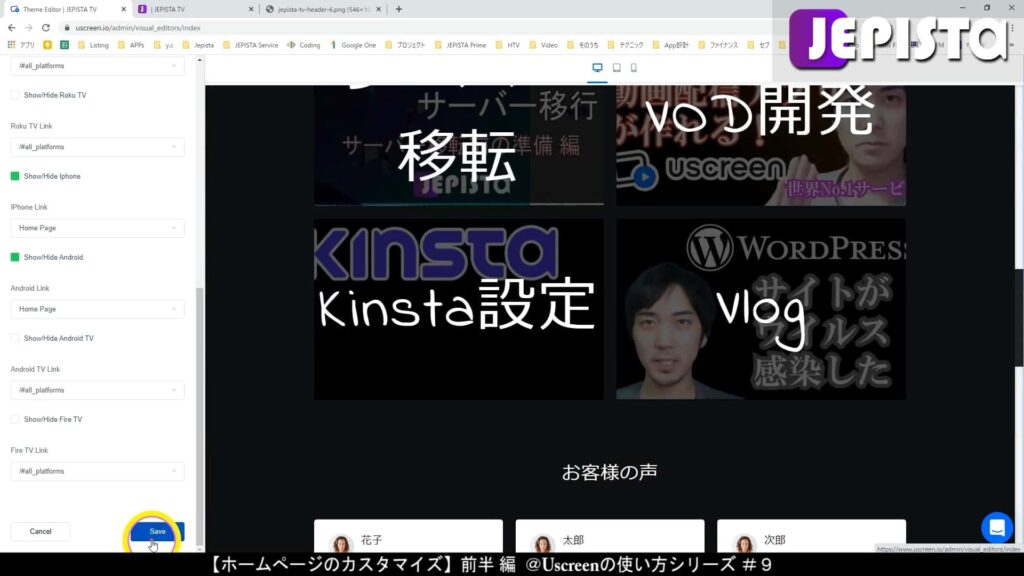Open the テクニック bookmark folder
This screenshot has height=576, width=1024.
click(625, 45)
